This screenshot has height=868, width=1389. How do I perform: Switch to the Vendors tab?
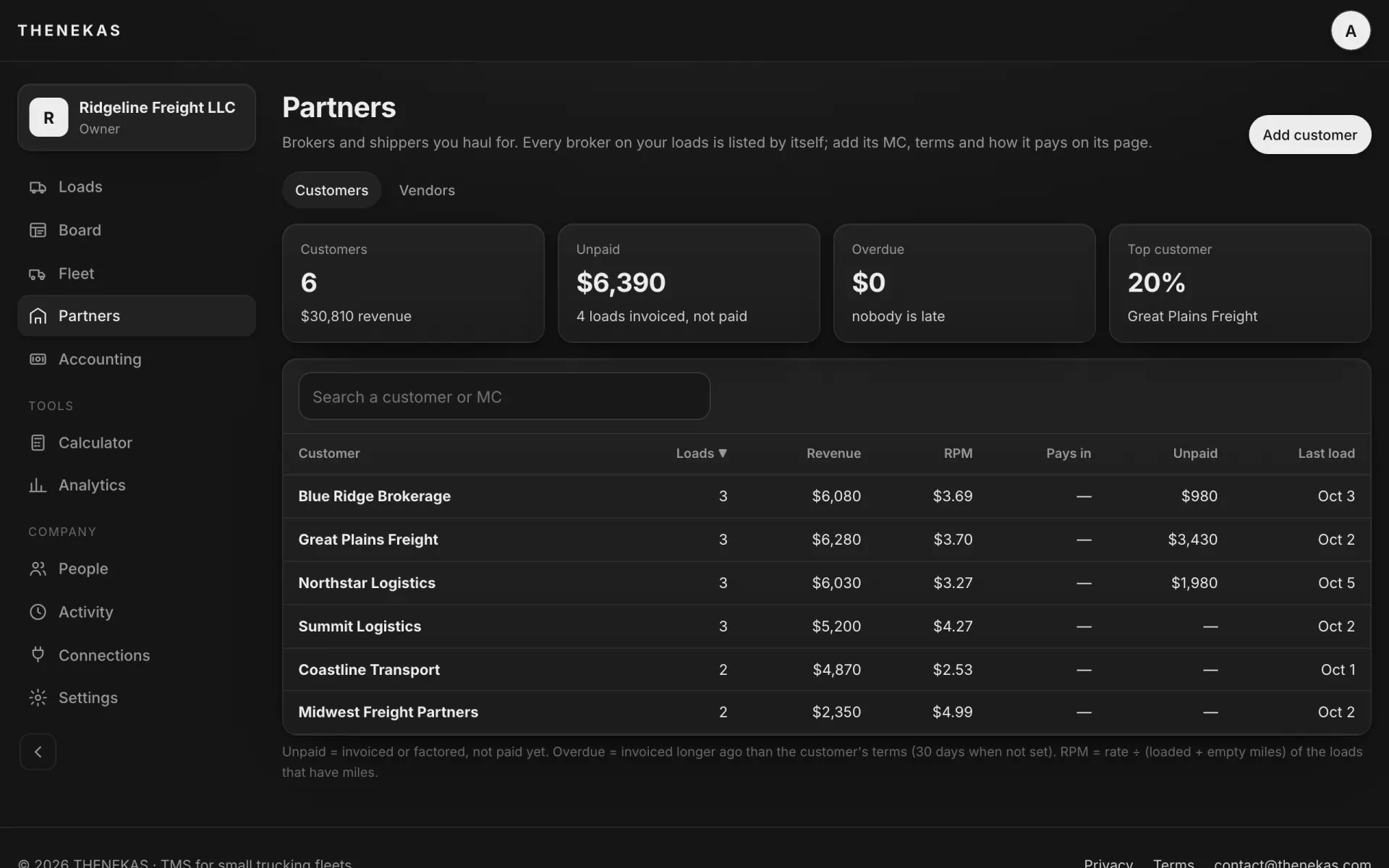427,190
